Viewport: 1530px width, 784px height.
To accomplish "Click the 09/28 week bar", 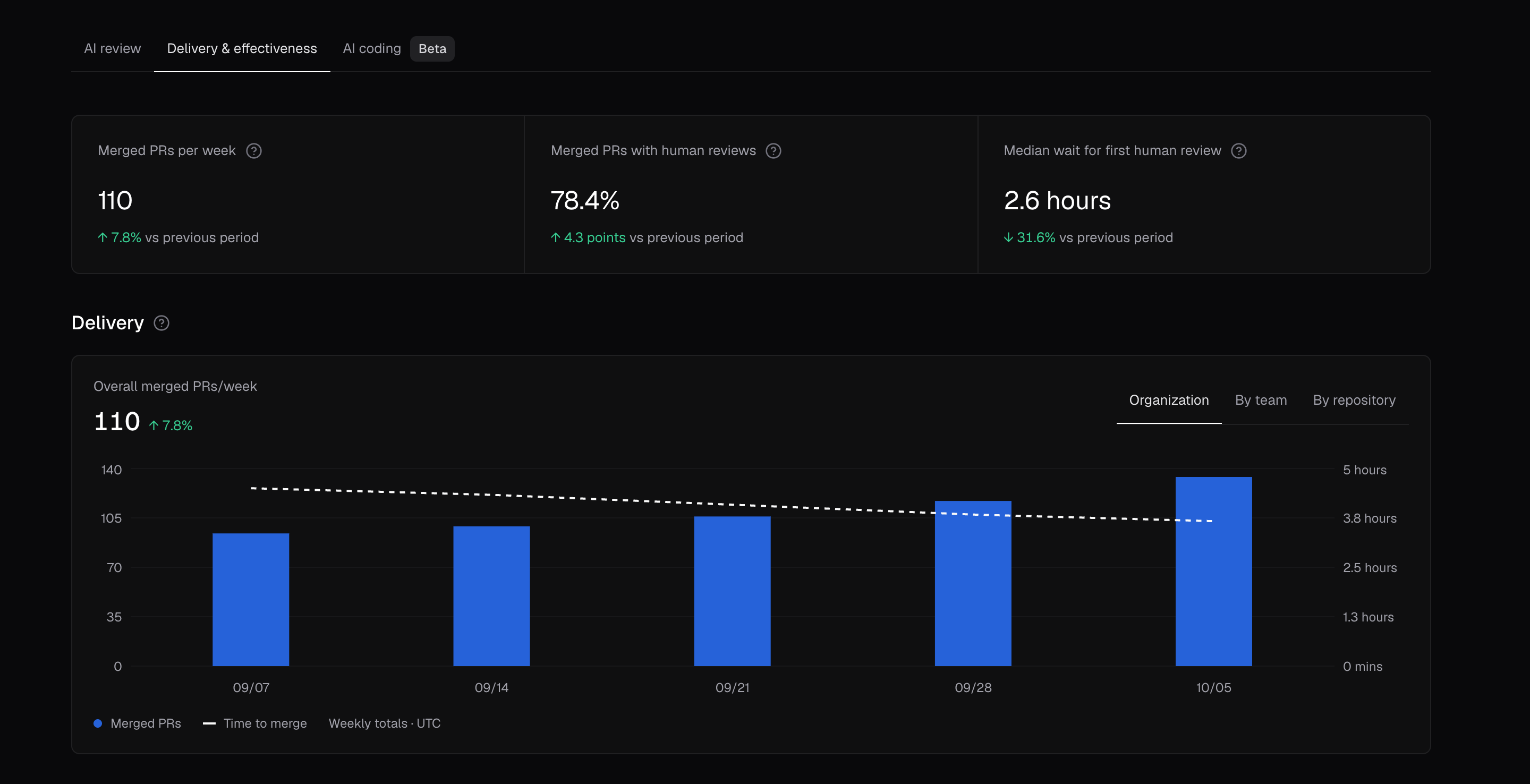I will (x=973, y=584).
